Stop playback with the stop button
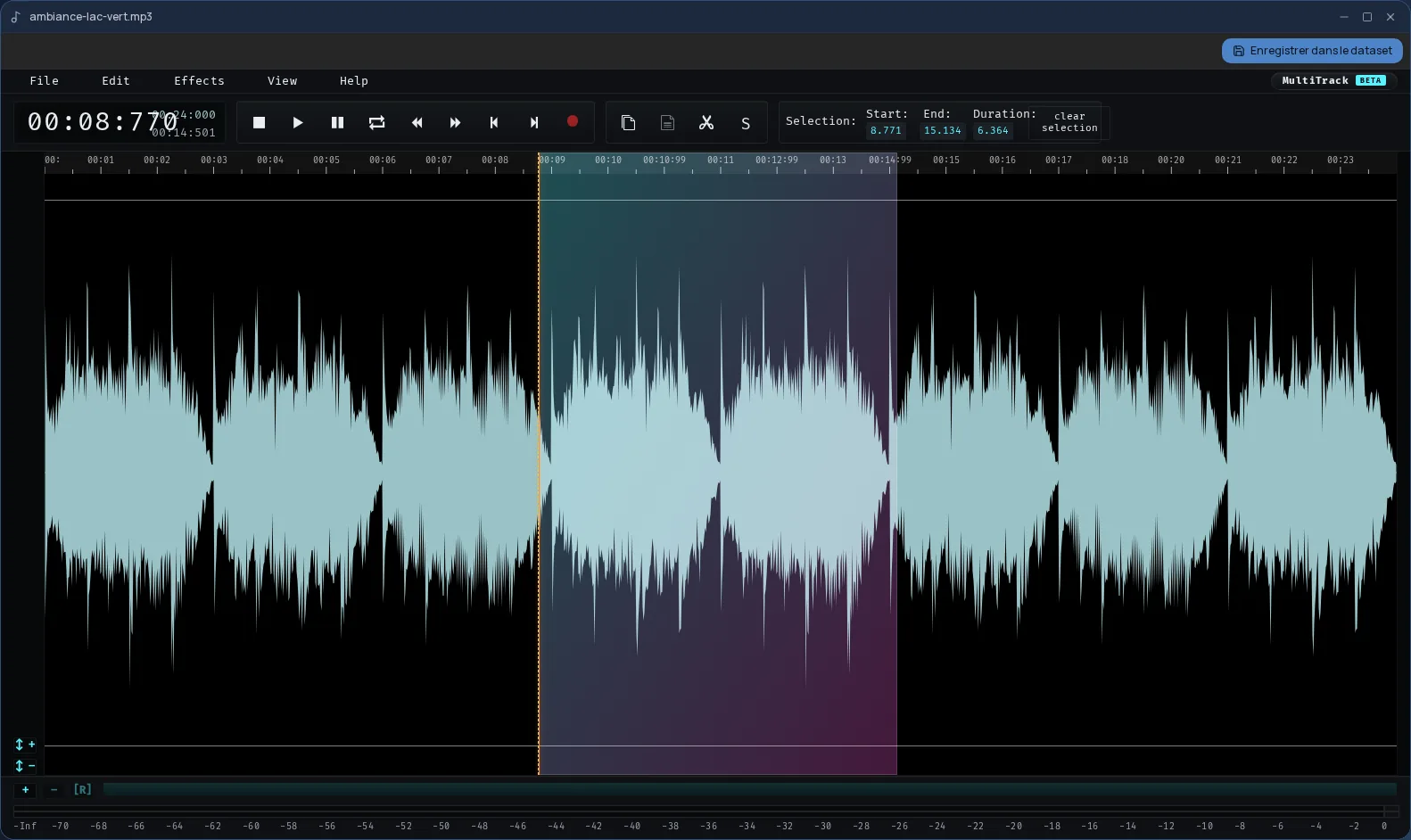Viewport: 1411px width, 840px height. coord(259,122)
